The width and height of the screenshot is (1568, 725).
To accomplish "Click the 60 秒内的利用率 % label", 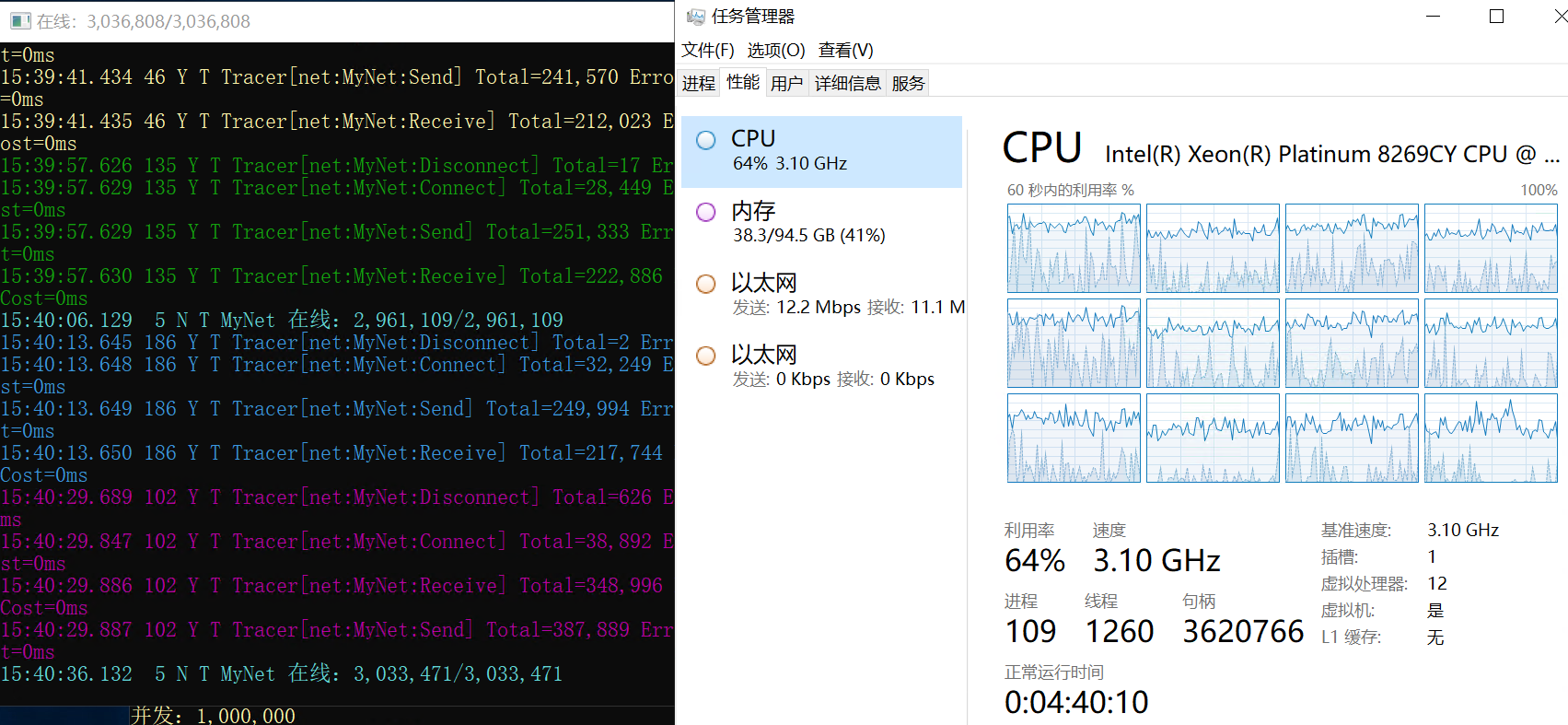I will (1070, 190).
